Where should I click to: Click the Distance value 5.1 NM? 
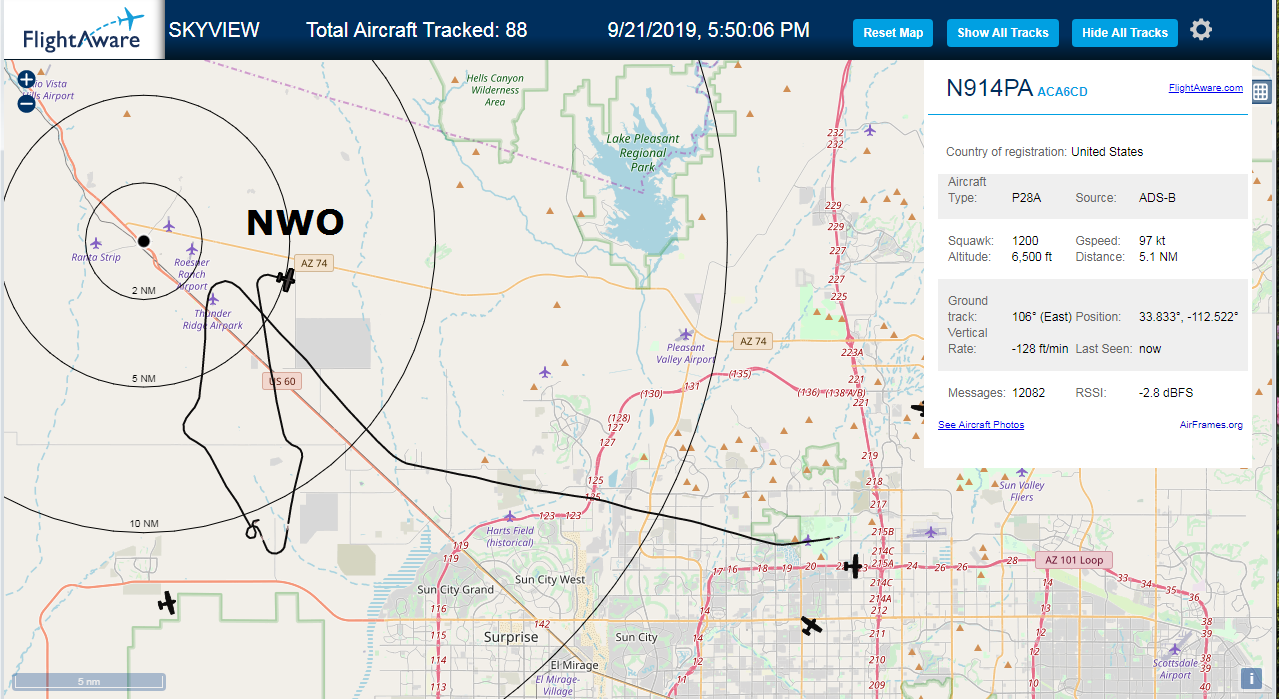[1159, 257]
